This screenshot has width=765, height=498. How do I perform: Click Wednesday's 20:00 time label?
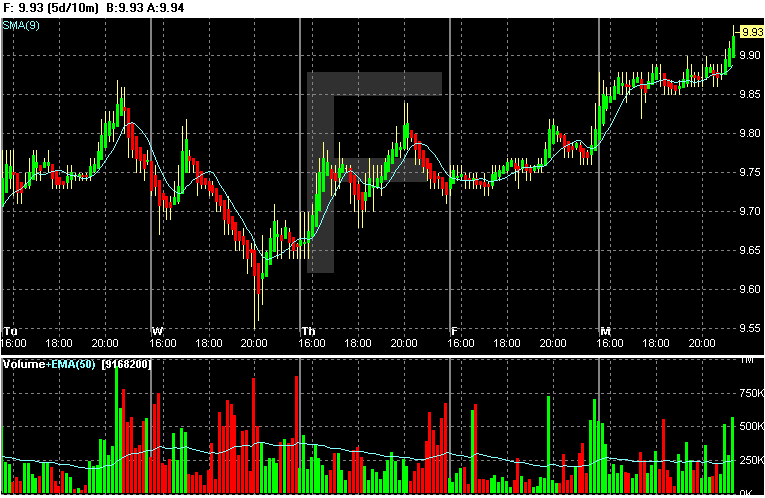tap(254, 343)
